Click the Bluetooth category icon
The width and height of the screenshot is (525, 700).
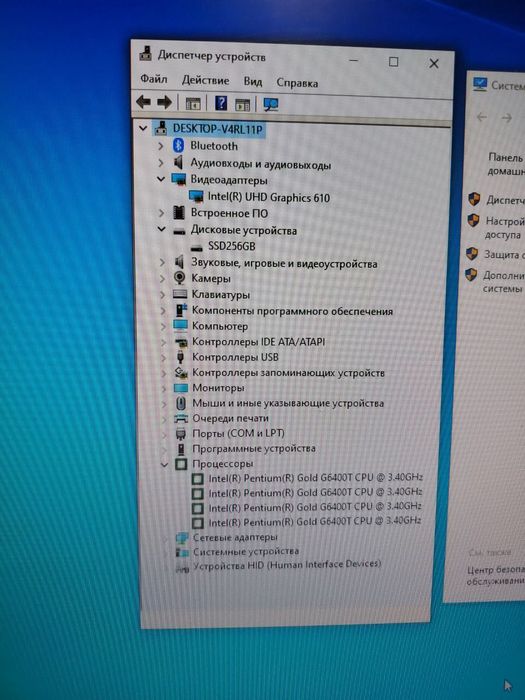[x=179, y=145]
